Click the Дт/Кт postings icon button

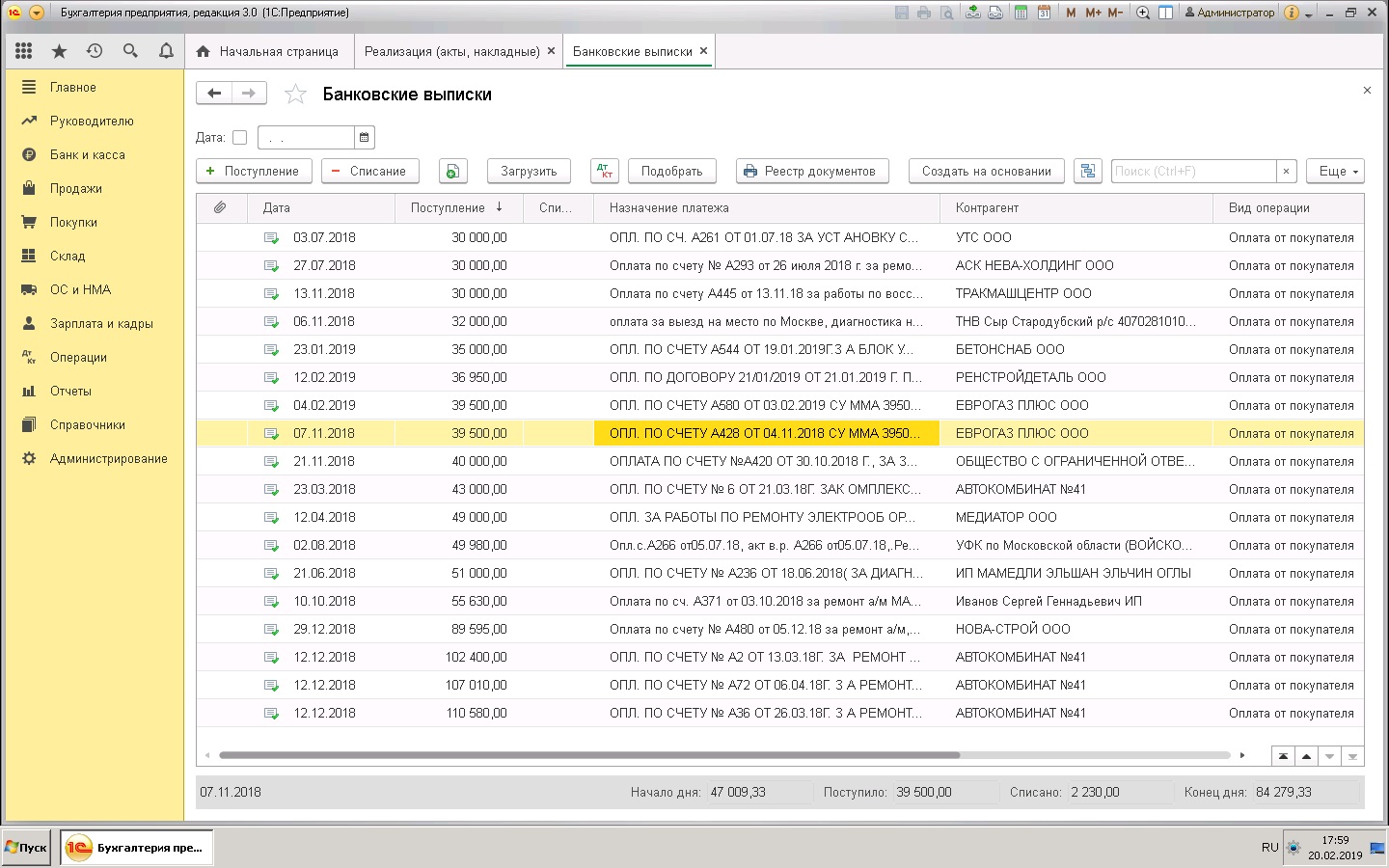[605, 171]
